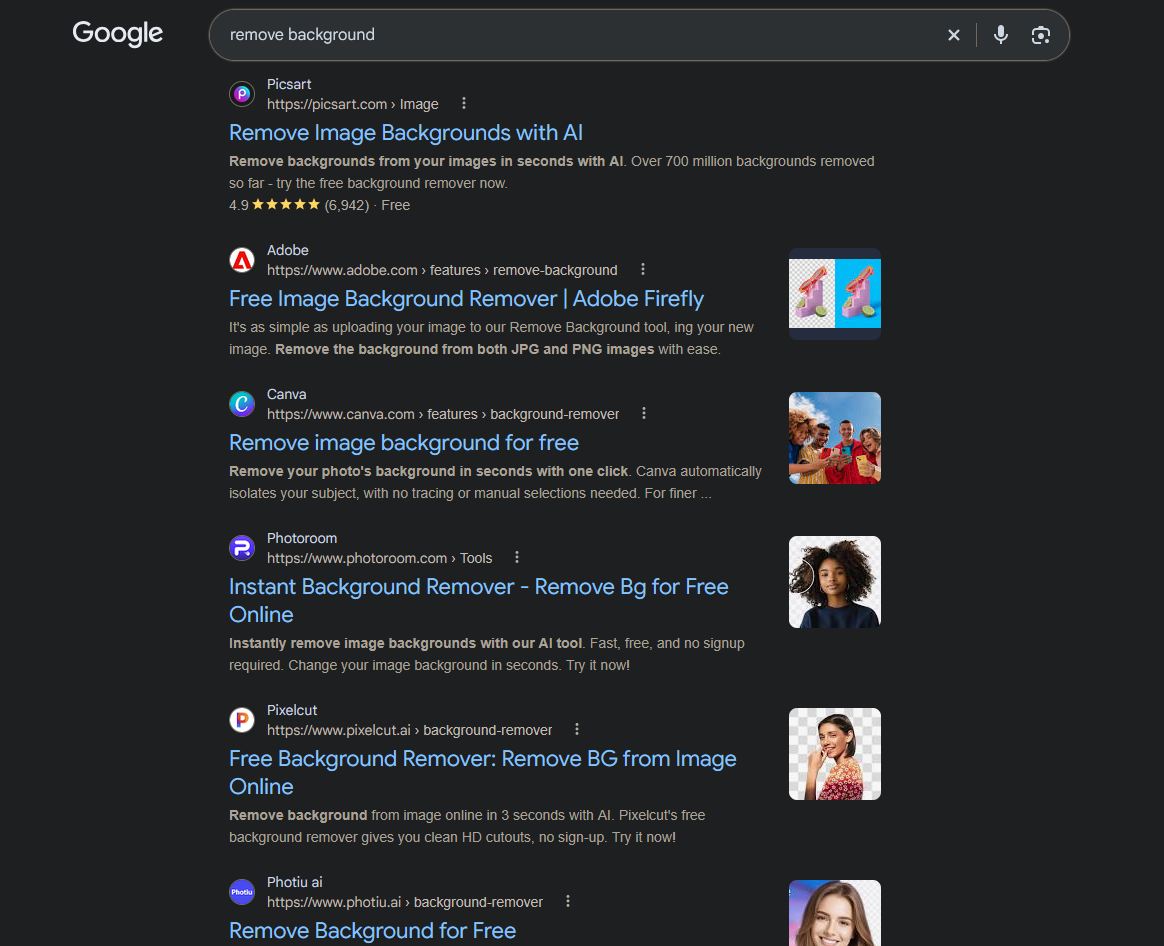Click the pixelcut.ai › background-remover URL
Screen dimensions: 1164x946
409,730
